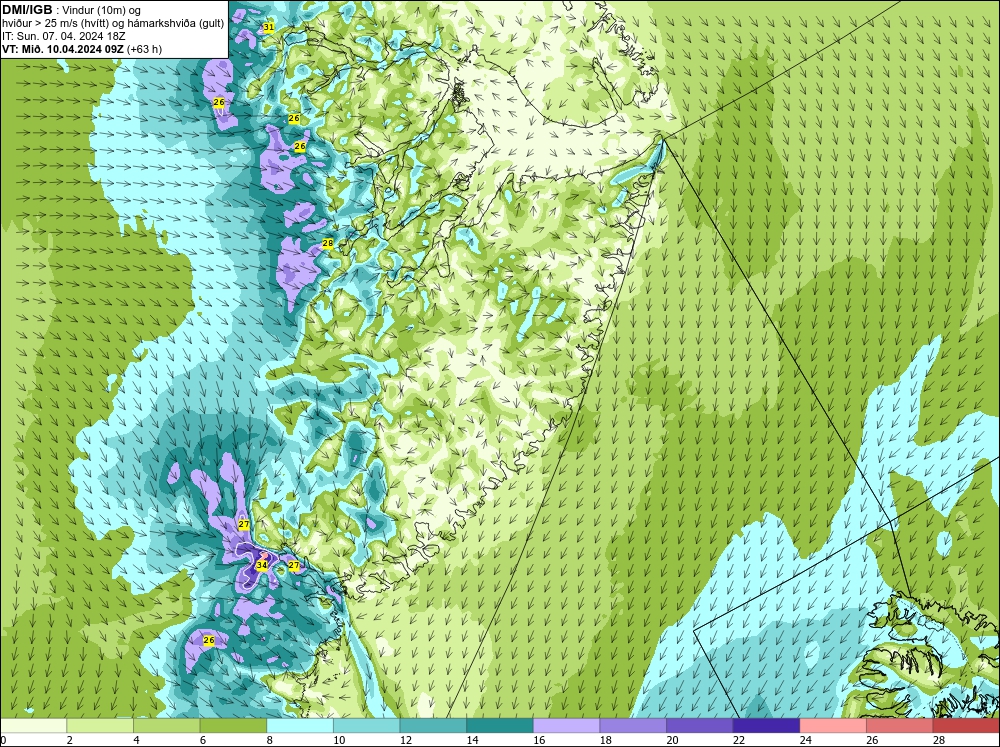1000x747 pixels.
Task: Click the legend scale number 0
Action: pos(3,740)
